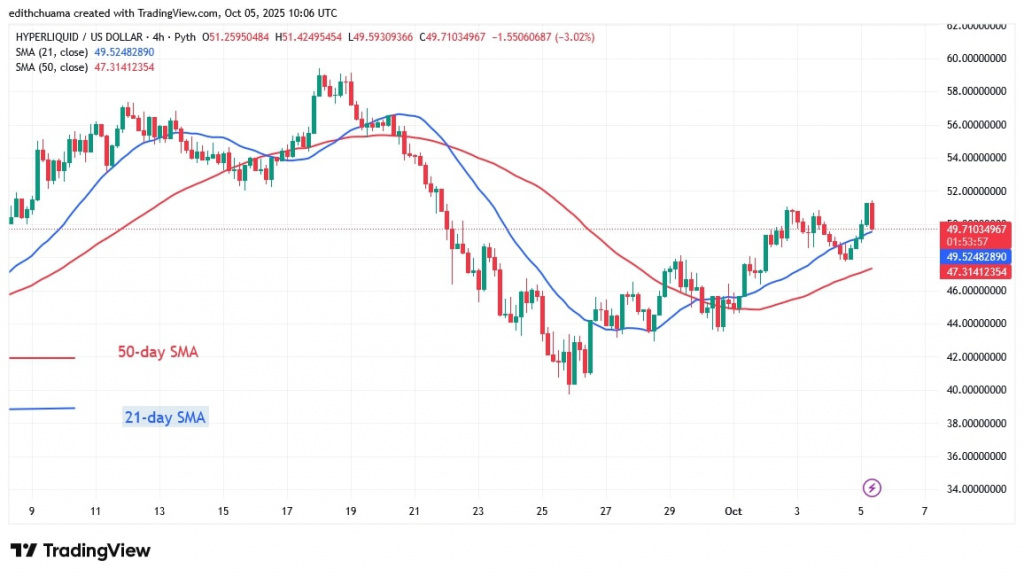
Task: Click the 34.00000000 price axis value
Action: click(976, 489)
